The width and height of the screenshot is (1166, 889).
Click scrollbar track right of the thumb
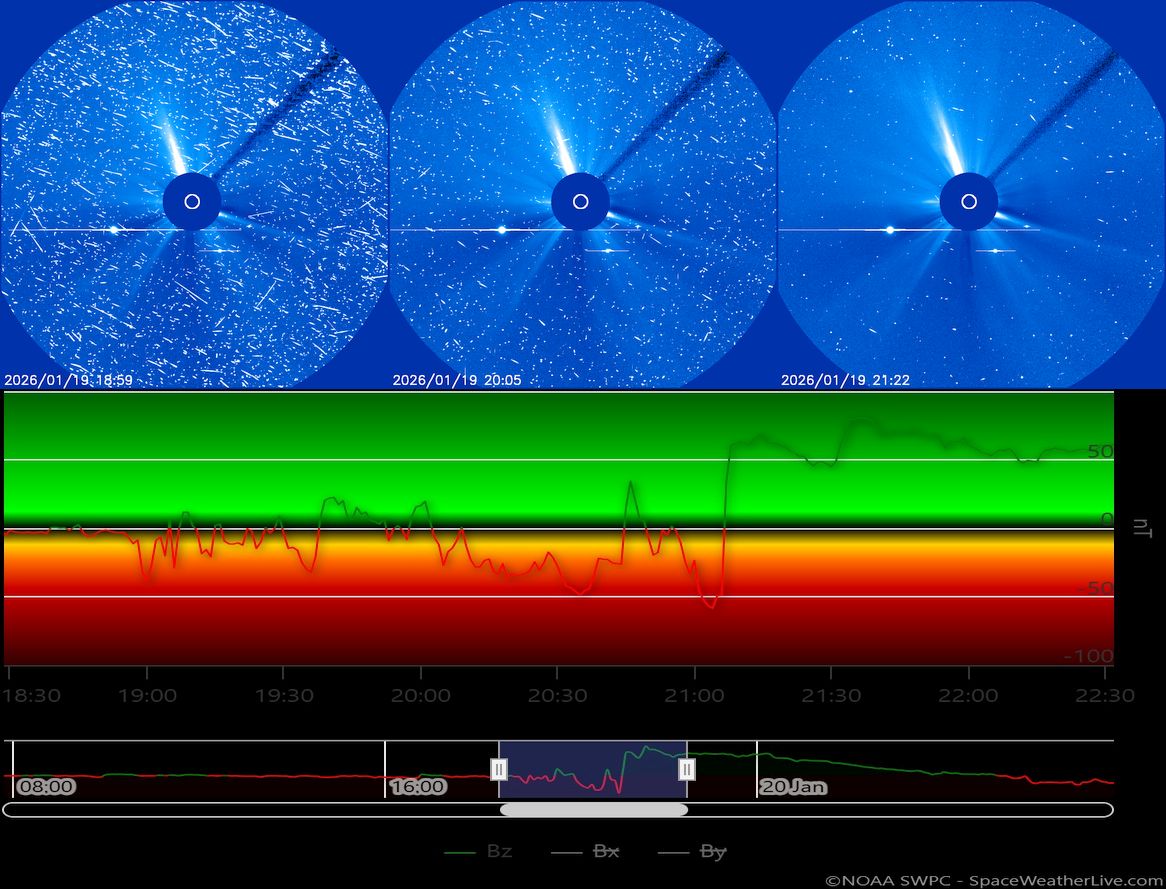pyautogui.click(x=900, y=810)
